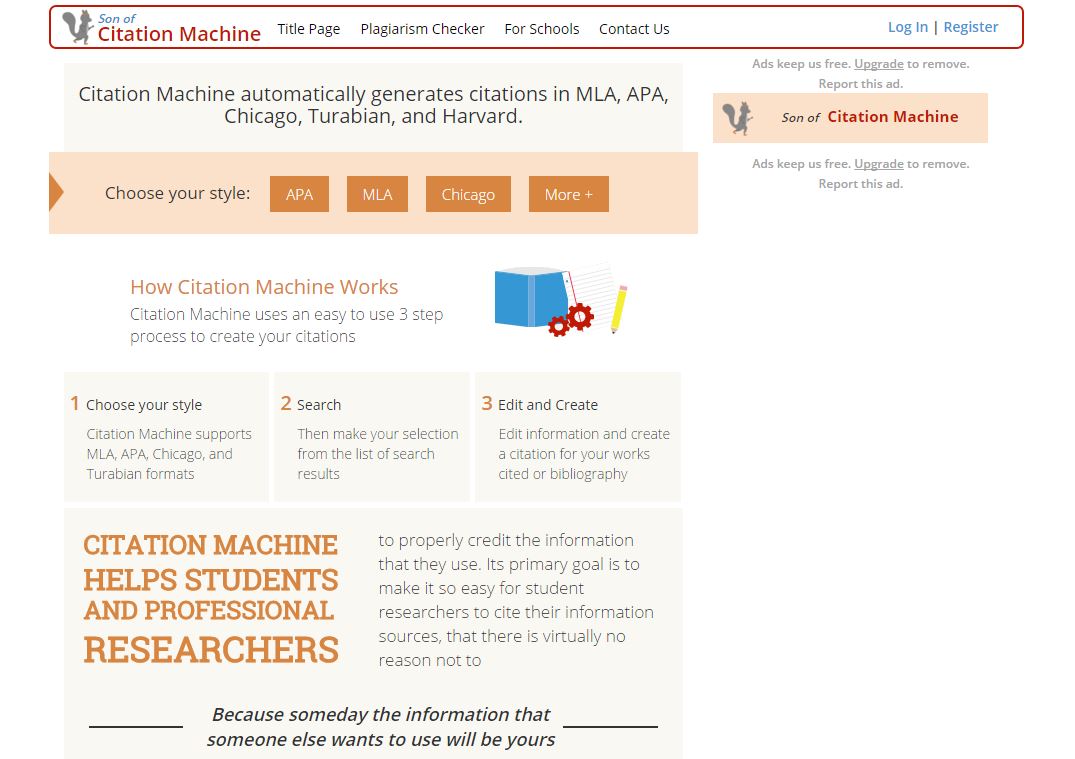Expand the More + styles button
This screenshot has height=759, width=1075.
(x=568, y=194)
